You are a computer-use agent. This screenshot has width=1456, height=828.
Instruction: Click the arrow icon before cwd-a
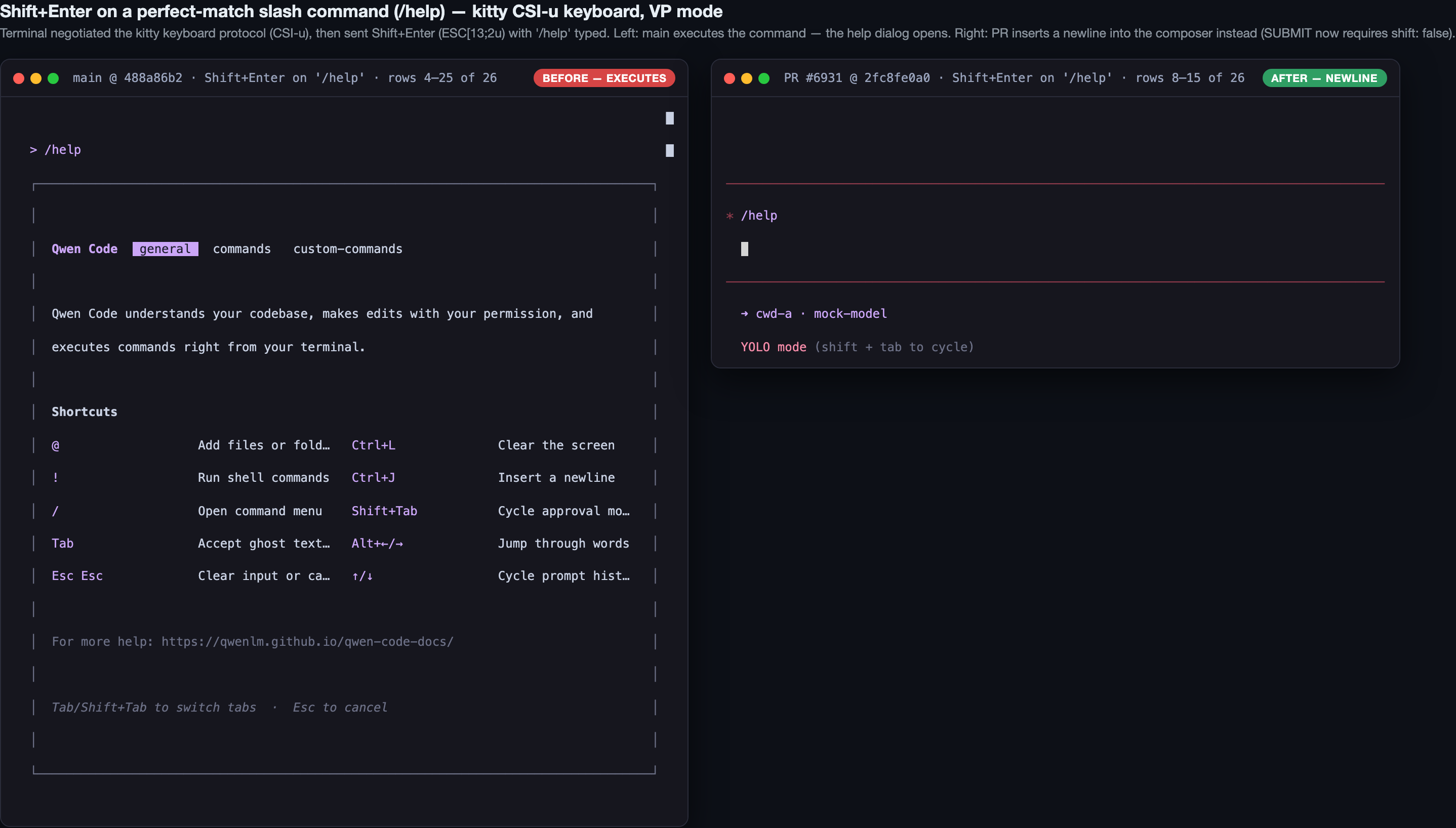pos(745,314)
